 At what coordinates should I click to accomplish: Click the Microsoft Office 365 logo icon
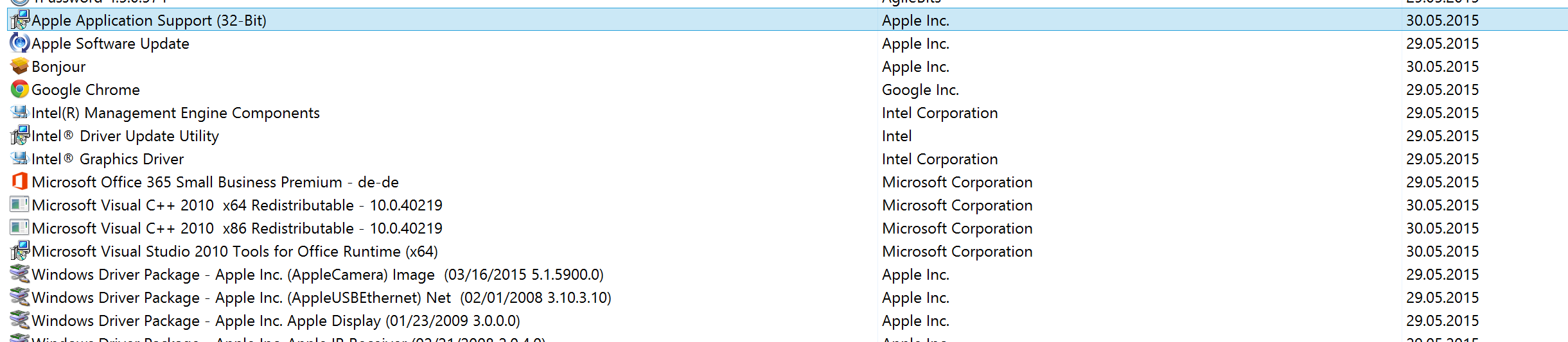(20, 182)
